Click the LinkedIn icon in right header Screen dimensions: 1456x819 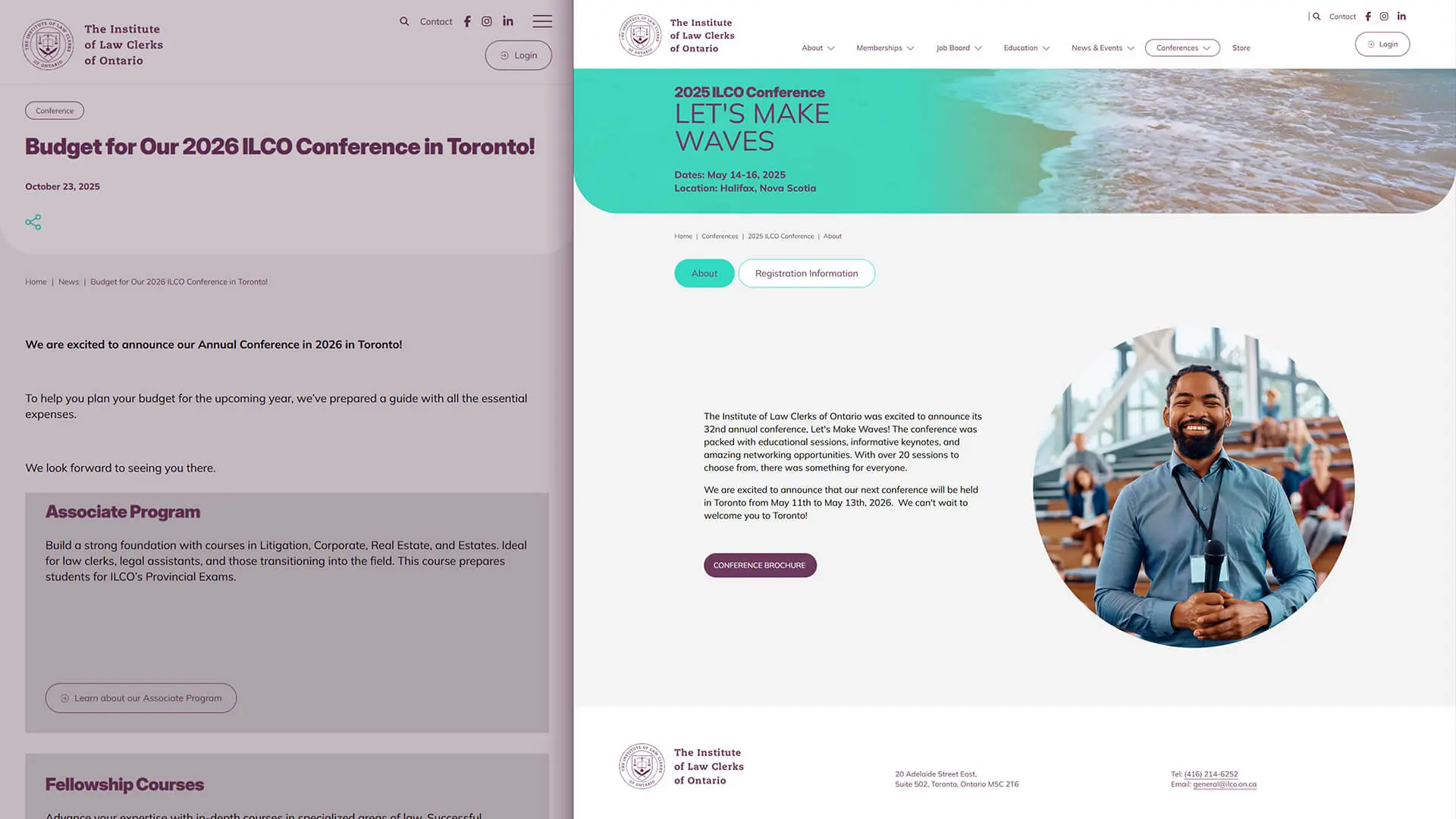(1401, 16)
